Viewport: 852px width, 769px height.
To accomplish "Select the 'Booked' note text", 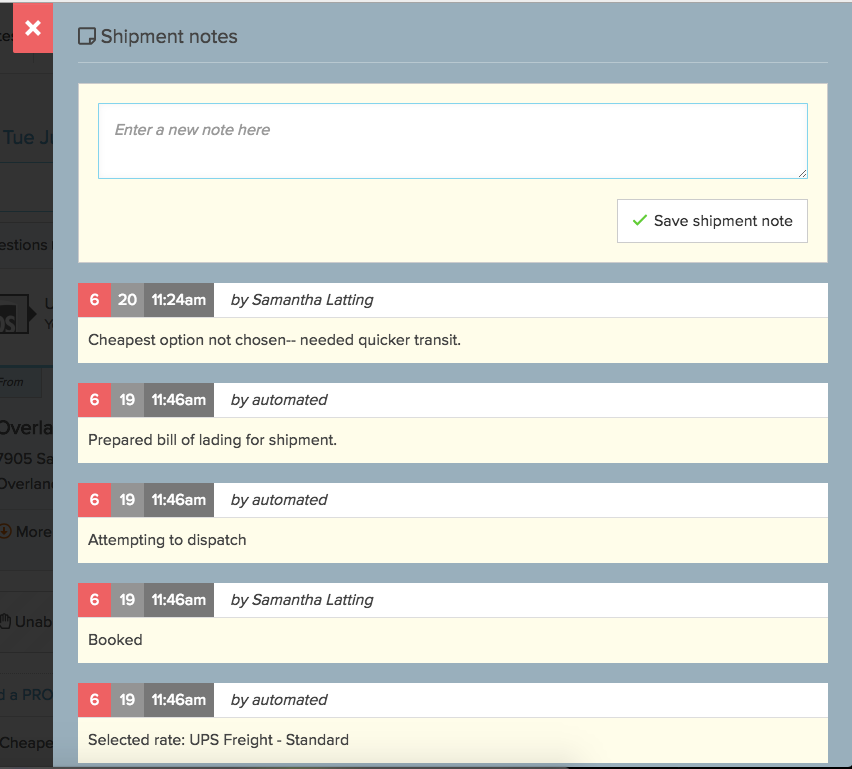I will click(x=115, y=640).
